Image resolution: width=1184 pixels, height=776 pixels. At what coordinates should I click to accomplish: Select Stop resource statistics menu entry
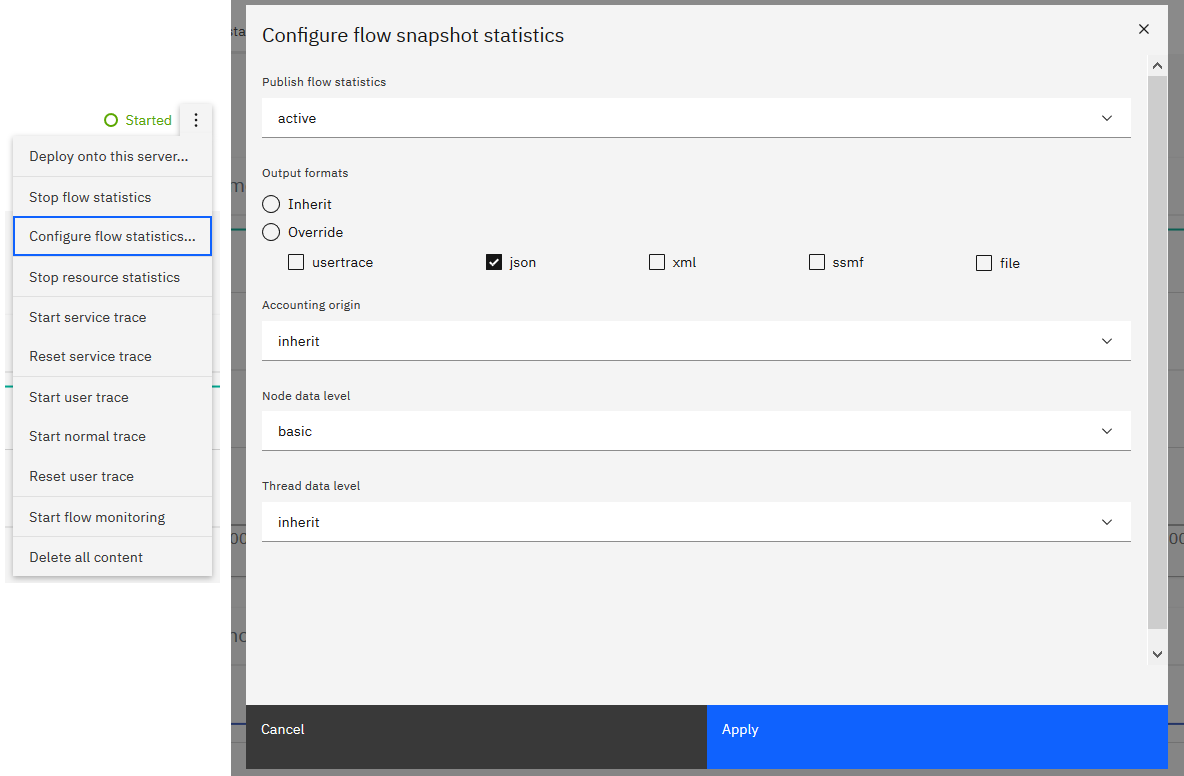tap(113, 277)
